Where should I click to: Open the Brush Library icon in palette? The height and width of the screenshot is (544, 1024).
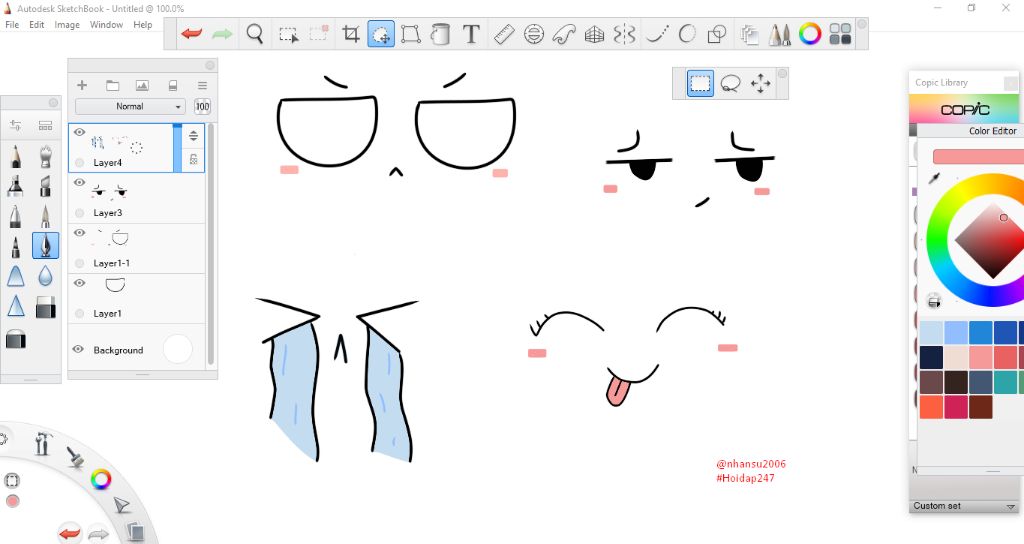click(45, 125)
